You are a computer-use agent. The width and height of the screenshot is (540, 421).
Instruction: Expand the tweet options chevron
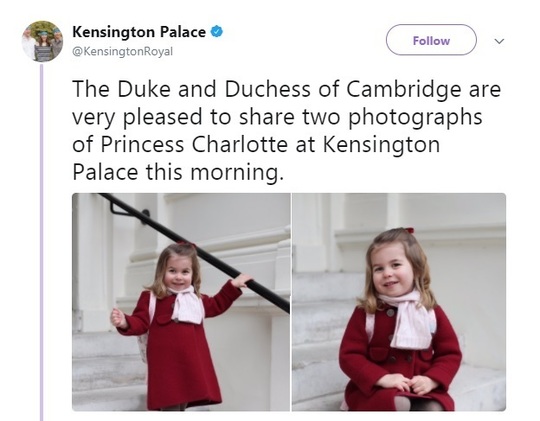point(499,41)
